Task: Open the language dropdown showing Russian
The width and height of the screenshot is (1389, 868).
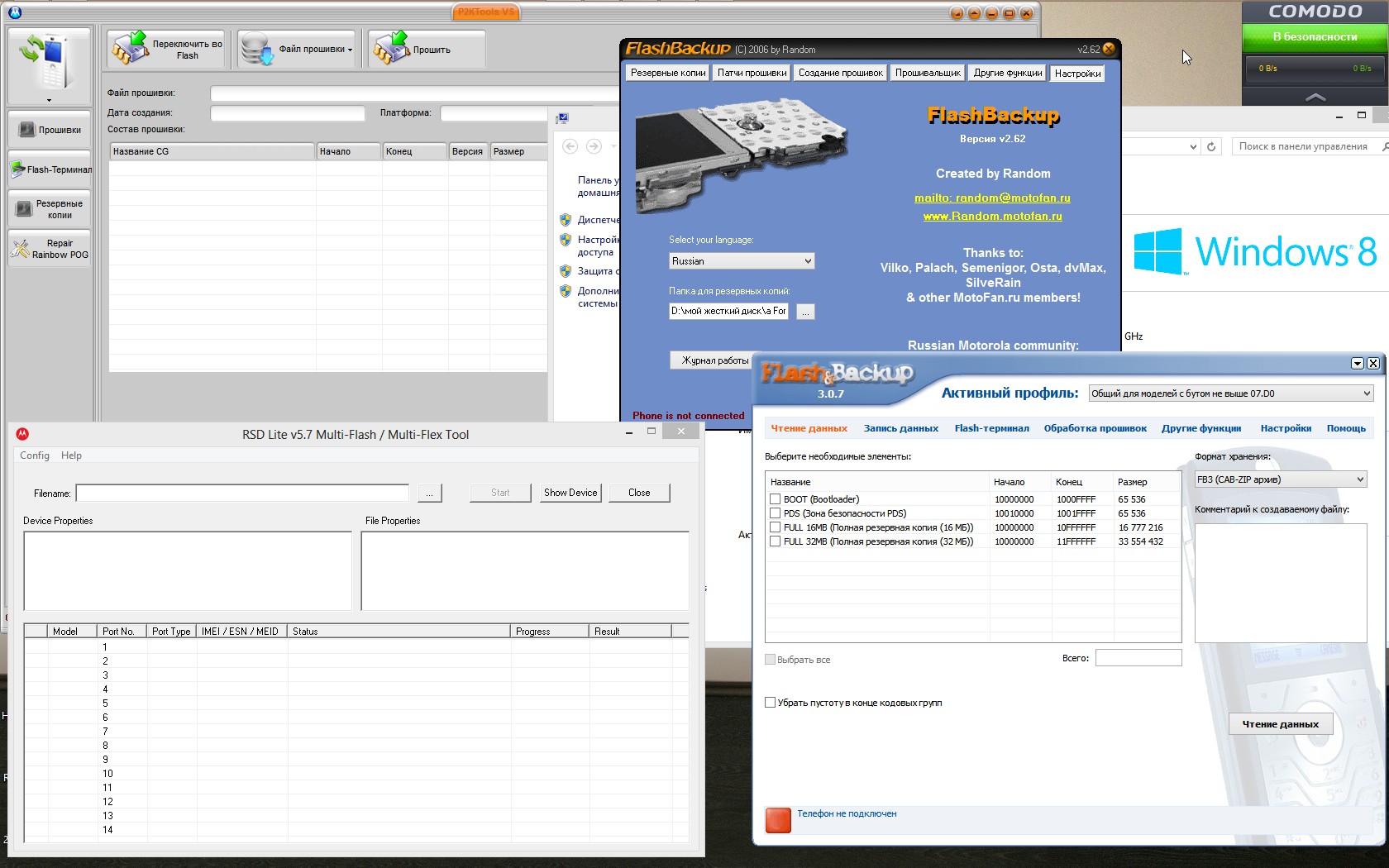Action: coord(742,261)
